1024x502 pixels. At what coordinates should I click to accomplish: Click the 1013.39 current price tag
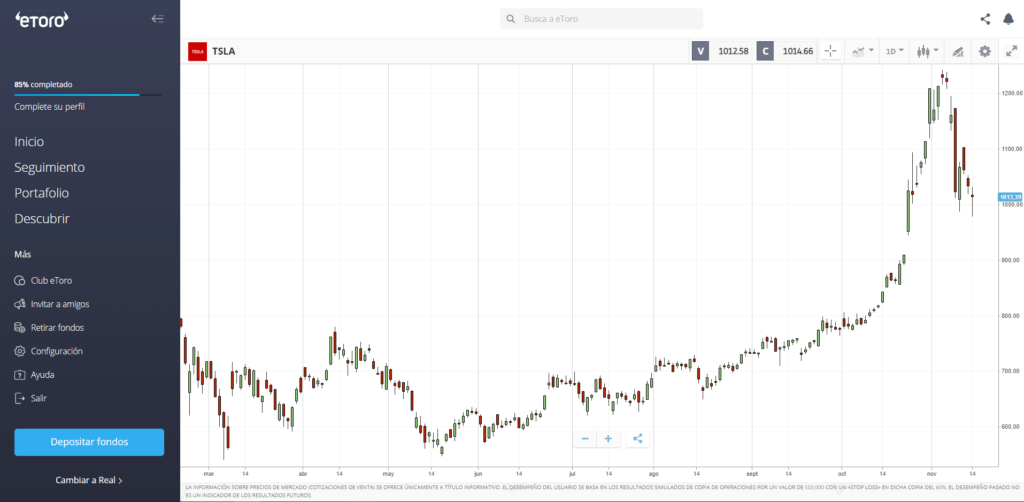1010,196
